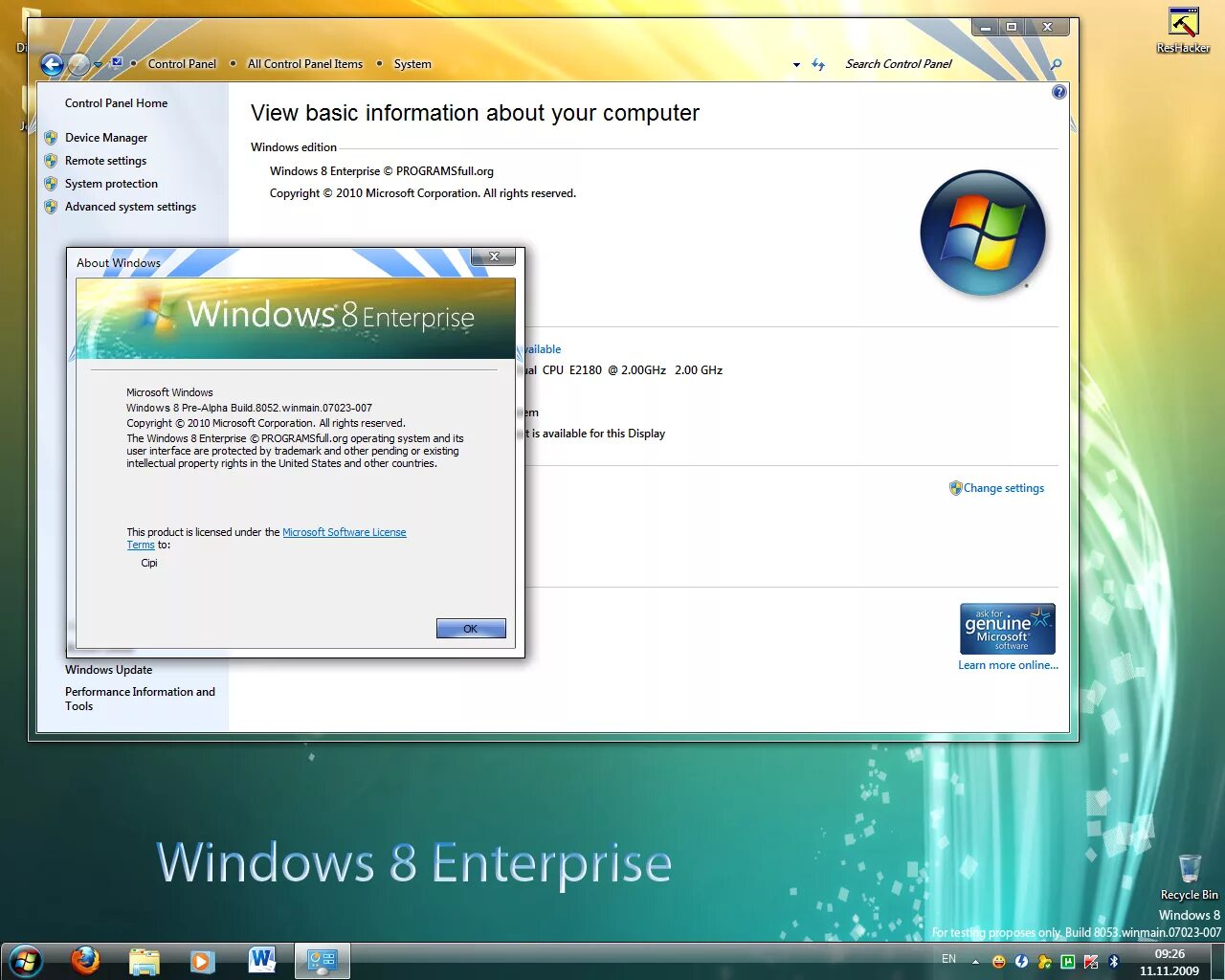1225x980 pixels.
Task: Click the System icon in address bar
Action: pos(117,63)
